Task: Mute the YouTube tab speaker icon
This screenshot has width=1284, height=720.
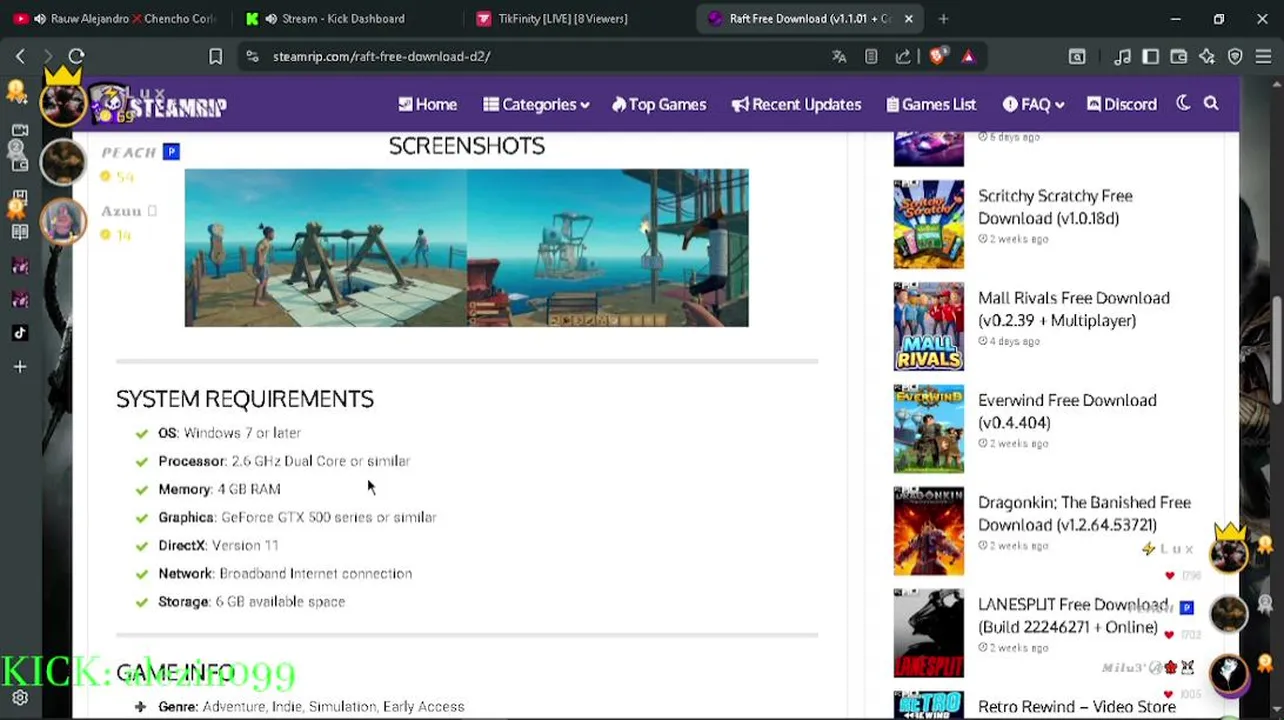Action: (x=39, y=18)
